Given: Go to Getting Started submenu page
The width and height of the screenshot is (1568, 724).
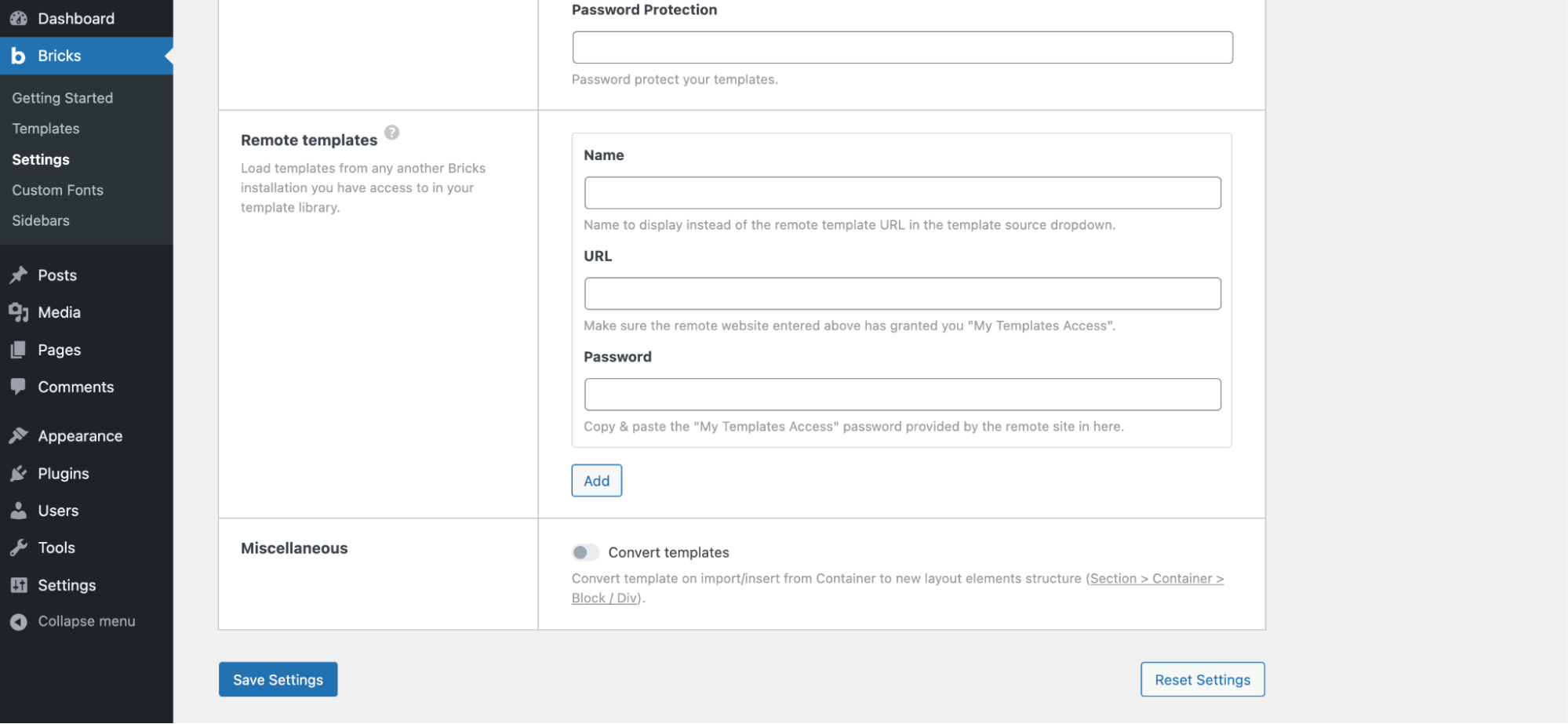Looking at the screenshot, I should [62, 98].
